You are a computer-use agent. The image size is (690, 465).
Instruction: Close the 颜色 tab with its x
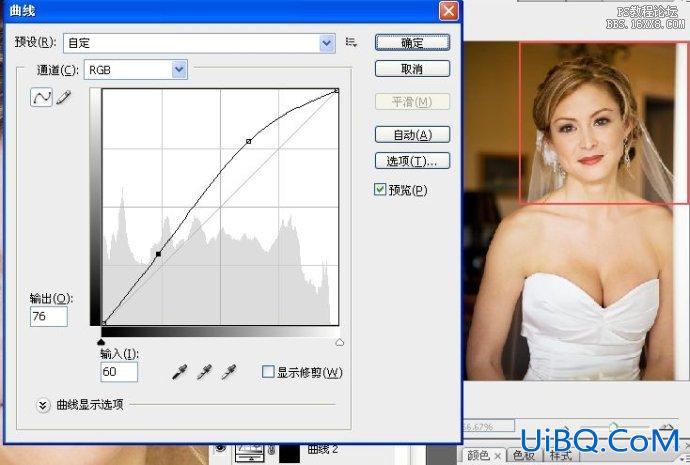click(x=498, y=456)
